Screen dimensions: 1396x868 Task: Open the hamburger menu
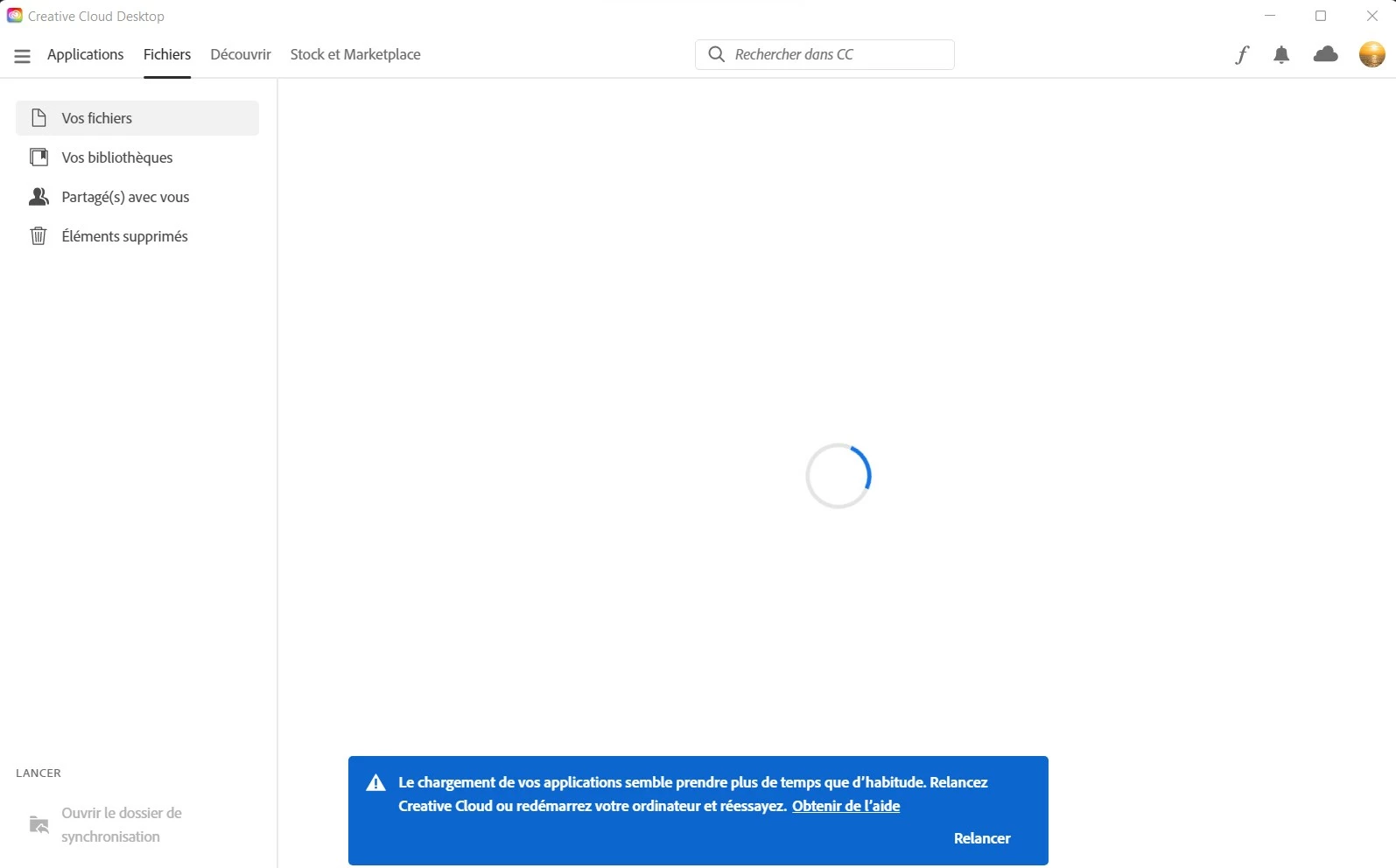click(x=23, y=56)
